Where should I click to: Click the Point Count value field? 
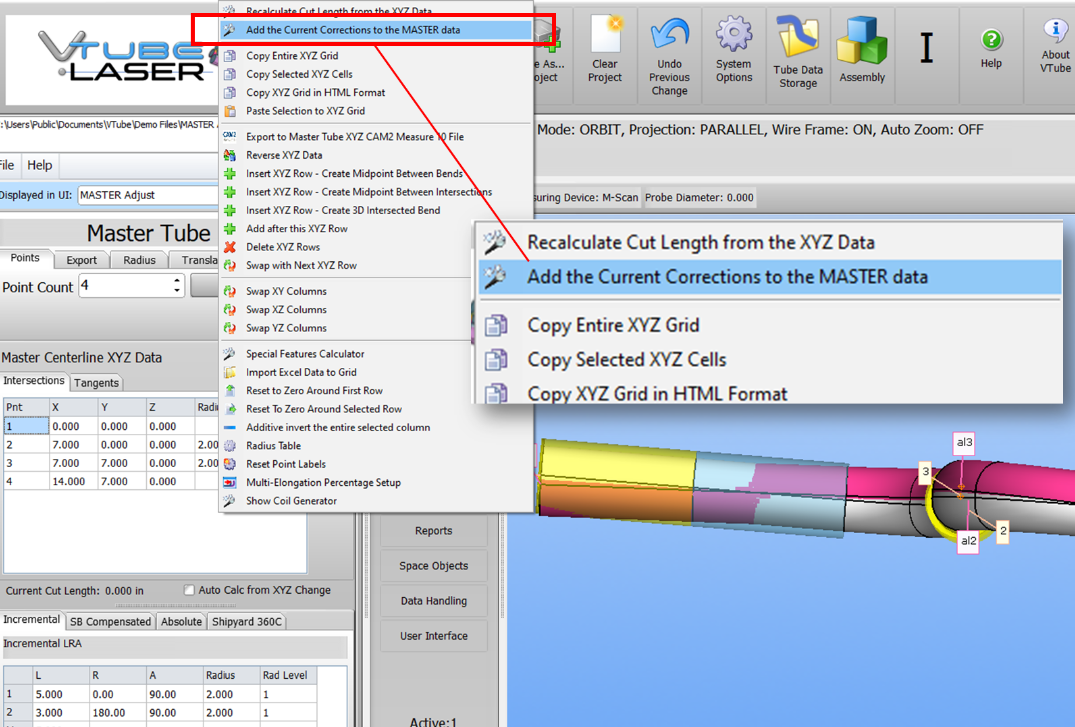[x=125, y=285]
